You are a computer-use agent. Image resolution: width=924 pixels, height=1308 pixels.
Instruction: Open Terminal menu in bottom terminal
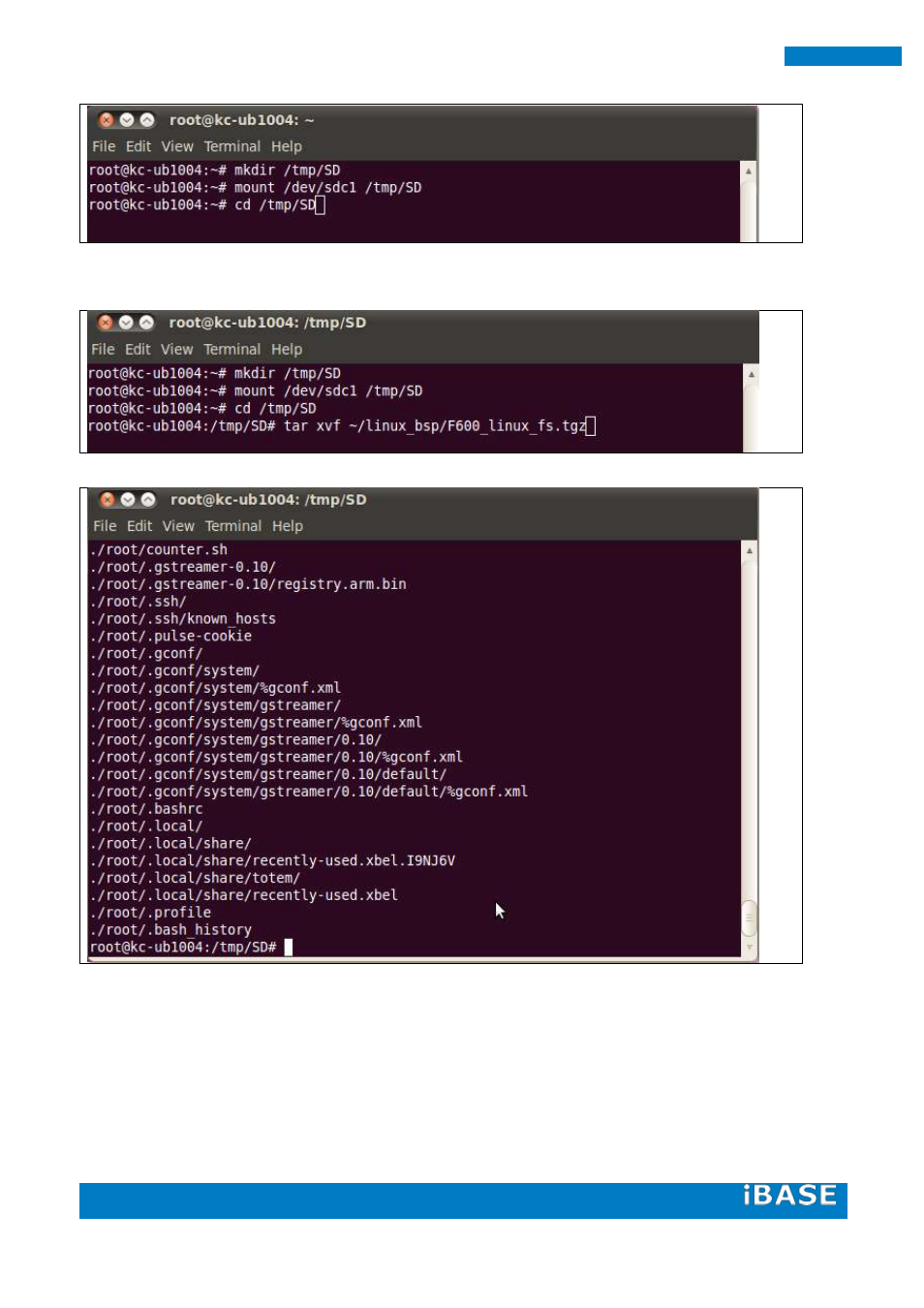coord(232,526)
